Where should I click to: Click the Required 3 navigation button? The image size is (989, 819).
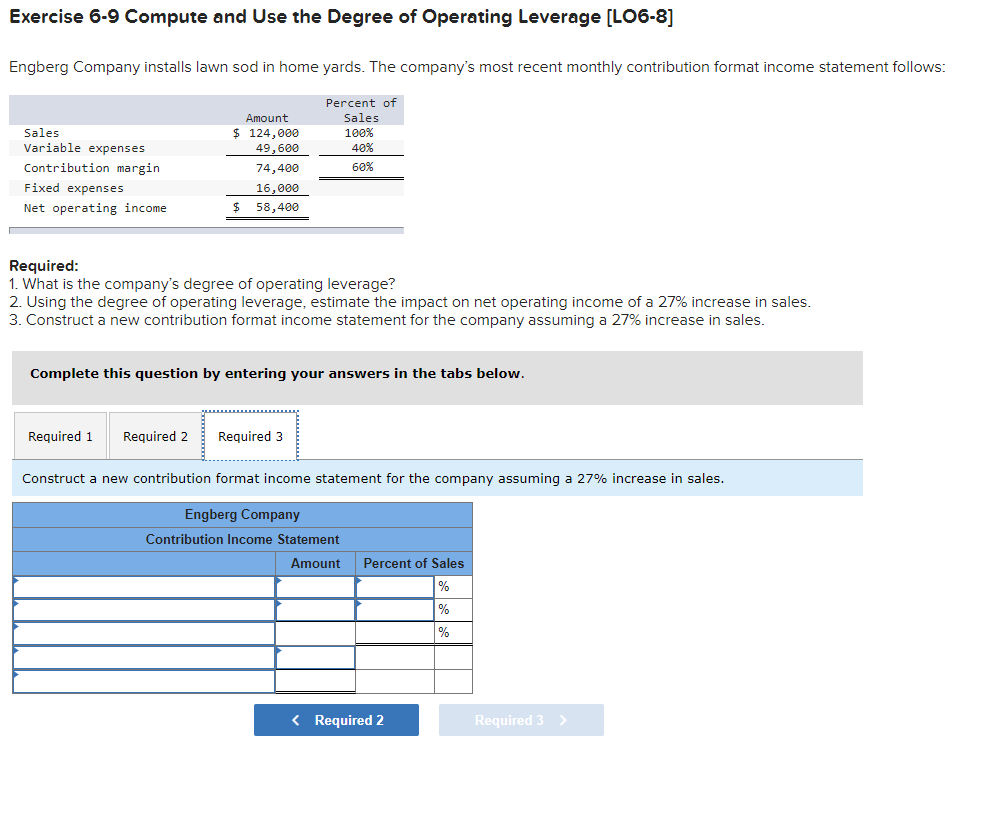click(521, 719)
